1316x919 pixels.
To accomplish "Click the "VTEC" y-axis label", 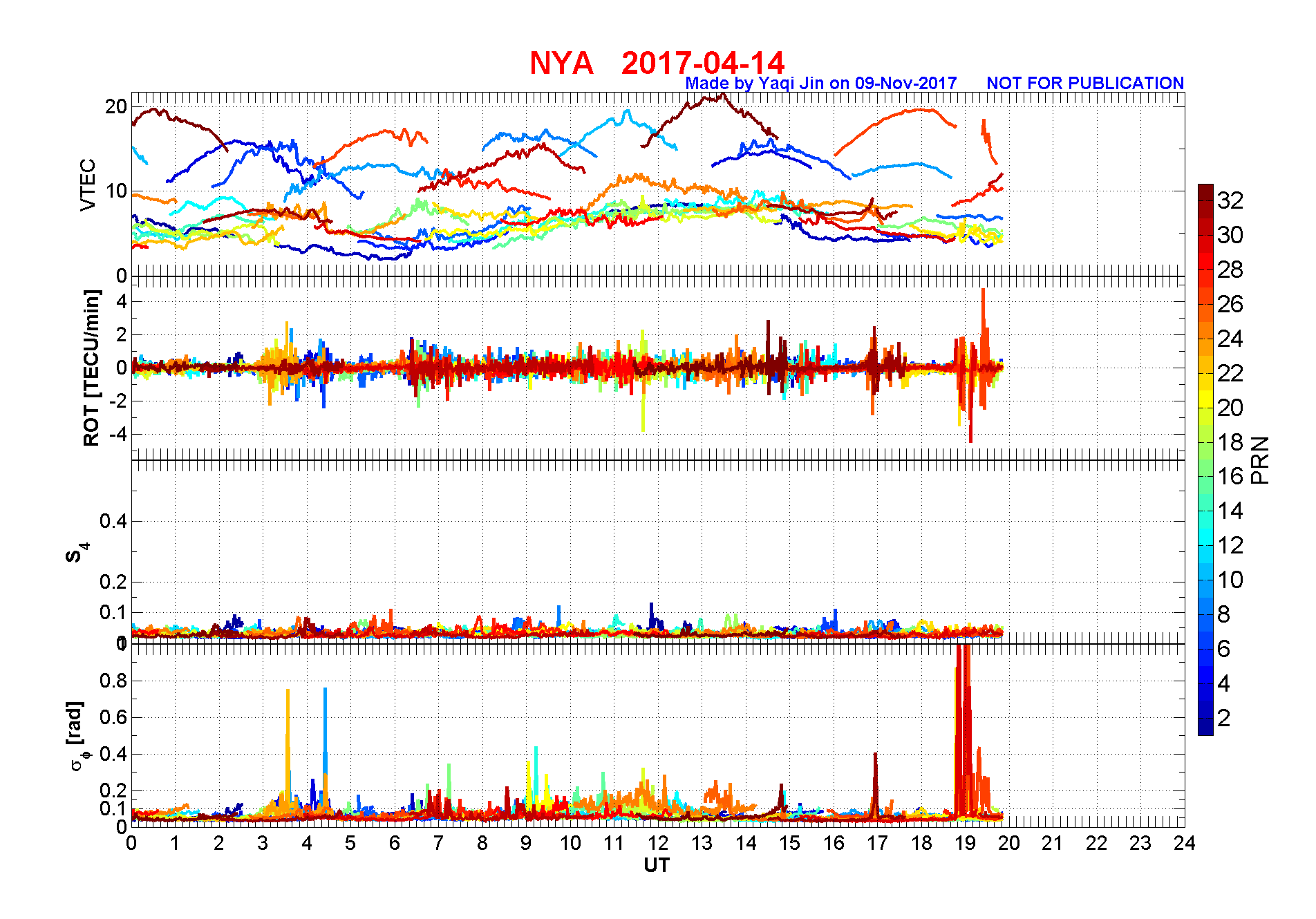I will tap(88, 184).
